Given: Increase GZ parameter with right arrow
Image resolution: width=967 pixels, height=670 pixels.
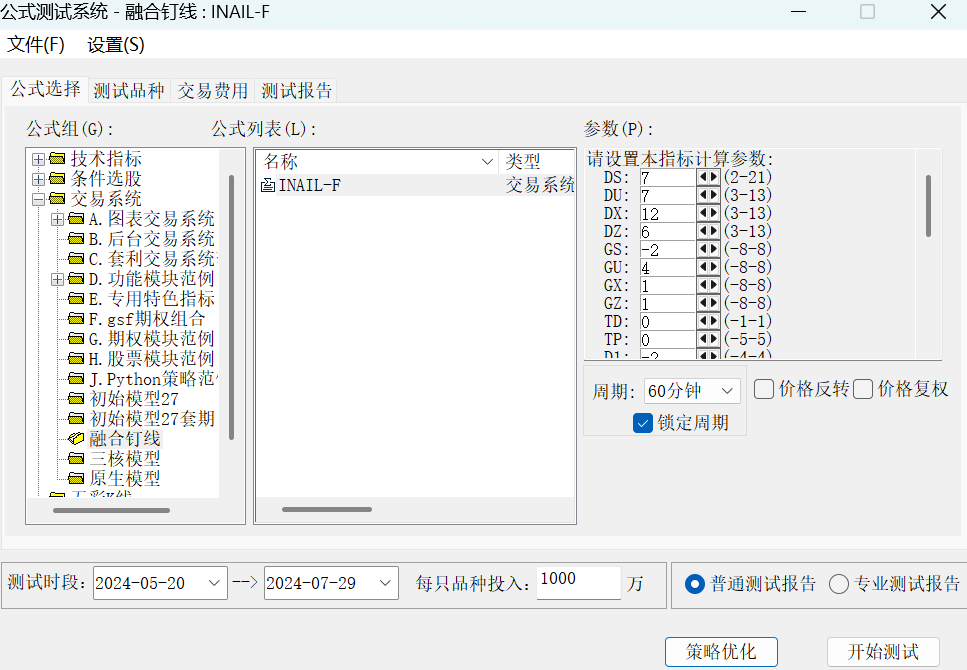Looking at the screenshot, I should pos(714,302).
